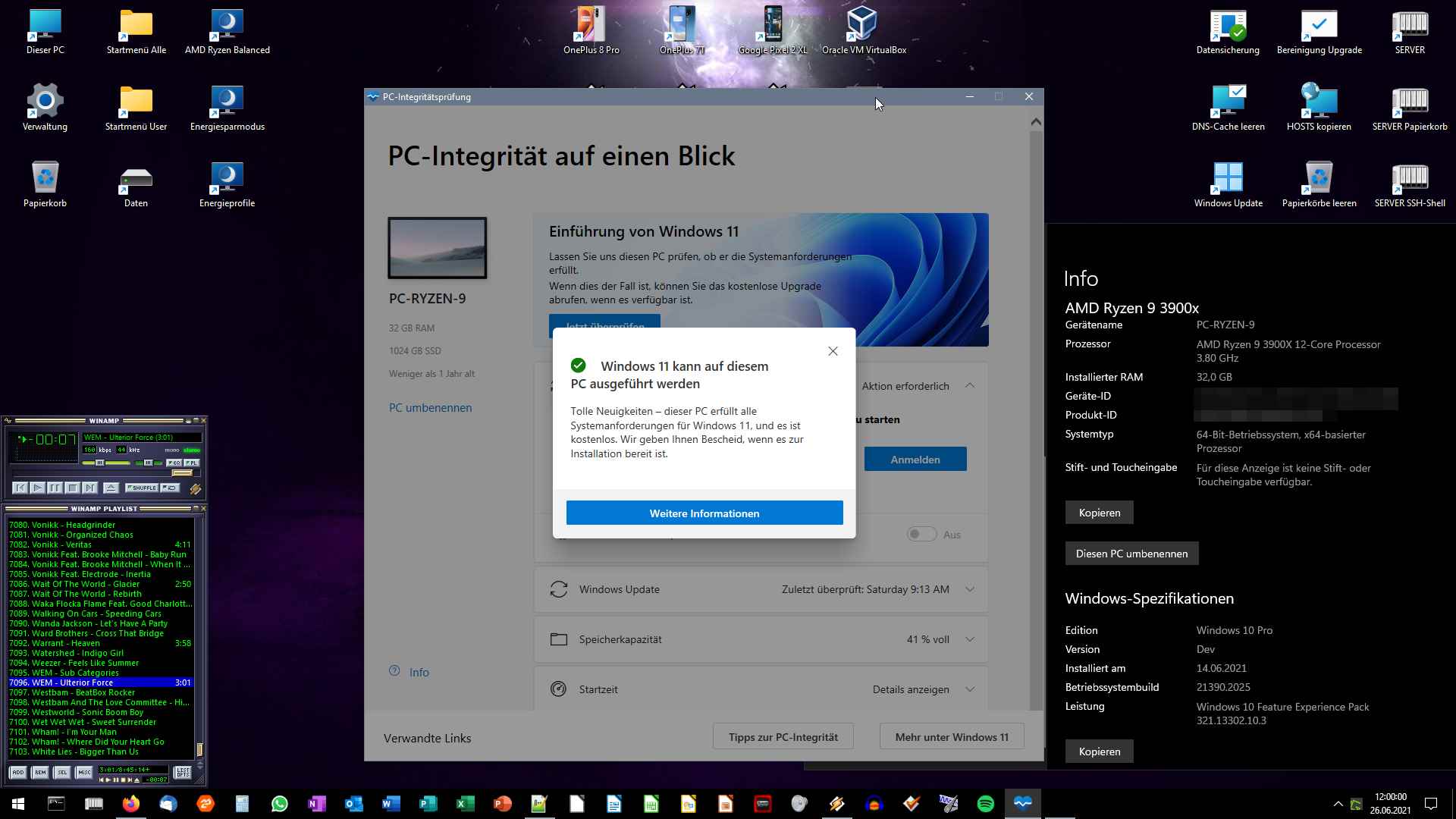Viewport: 1456px width, 819px height.
Task: Click Windows Start button
Action: [18, 803]
